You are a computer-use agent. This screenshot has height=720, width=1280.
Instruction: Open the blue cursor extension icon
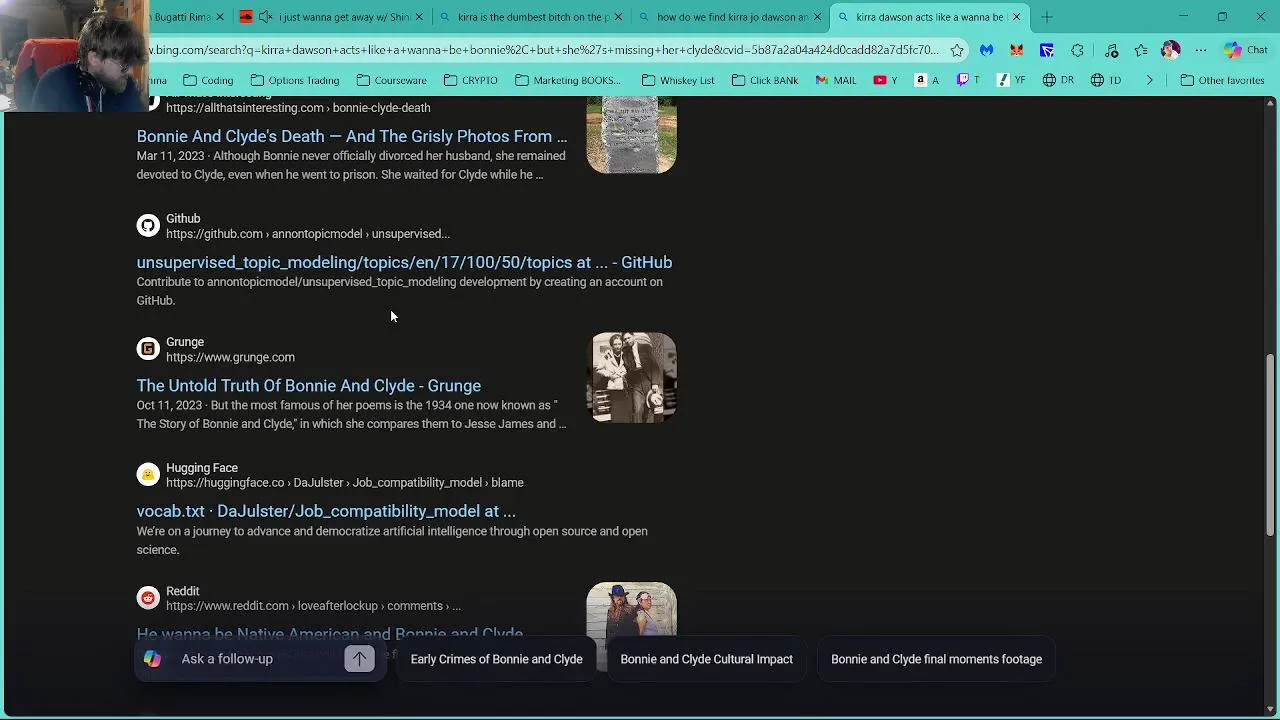[x=1047, y=50]
